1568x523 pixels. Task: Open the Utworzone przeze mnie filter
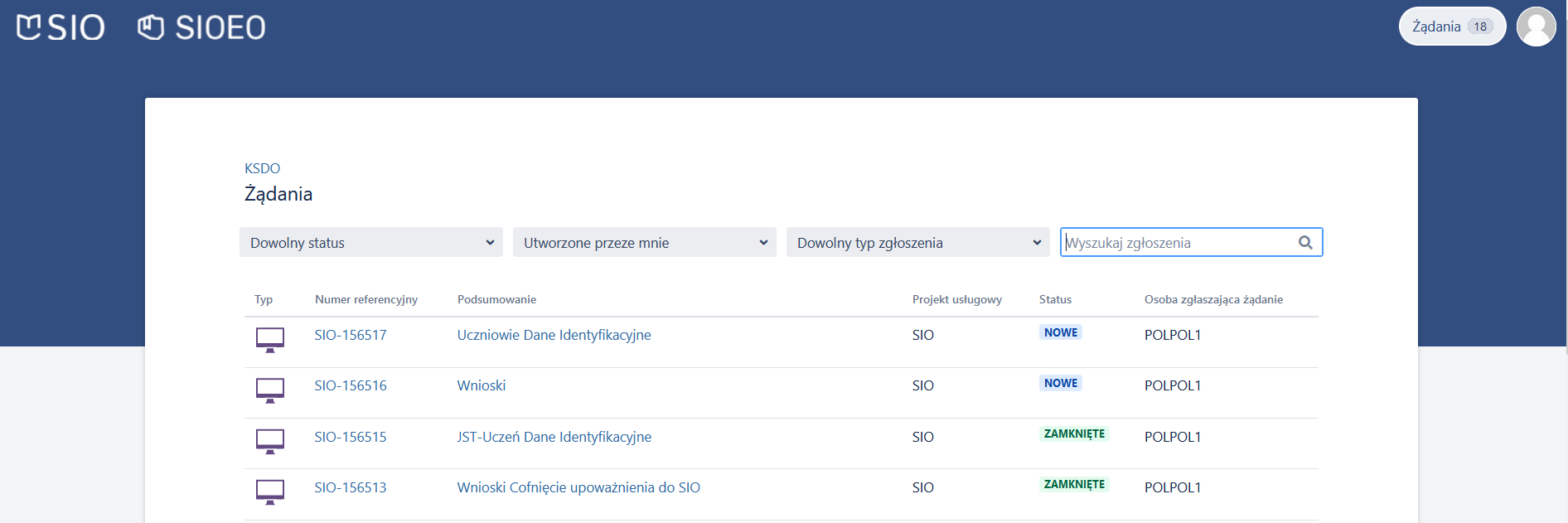tap(644, 243)
